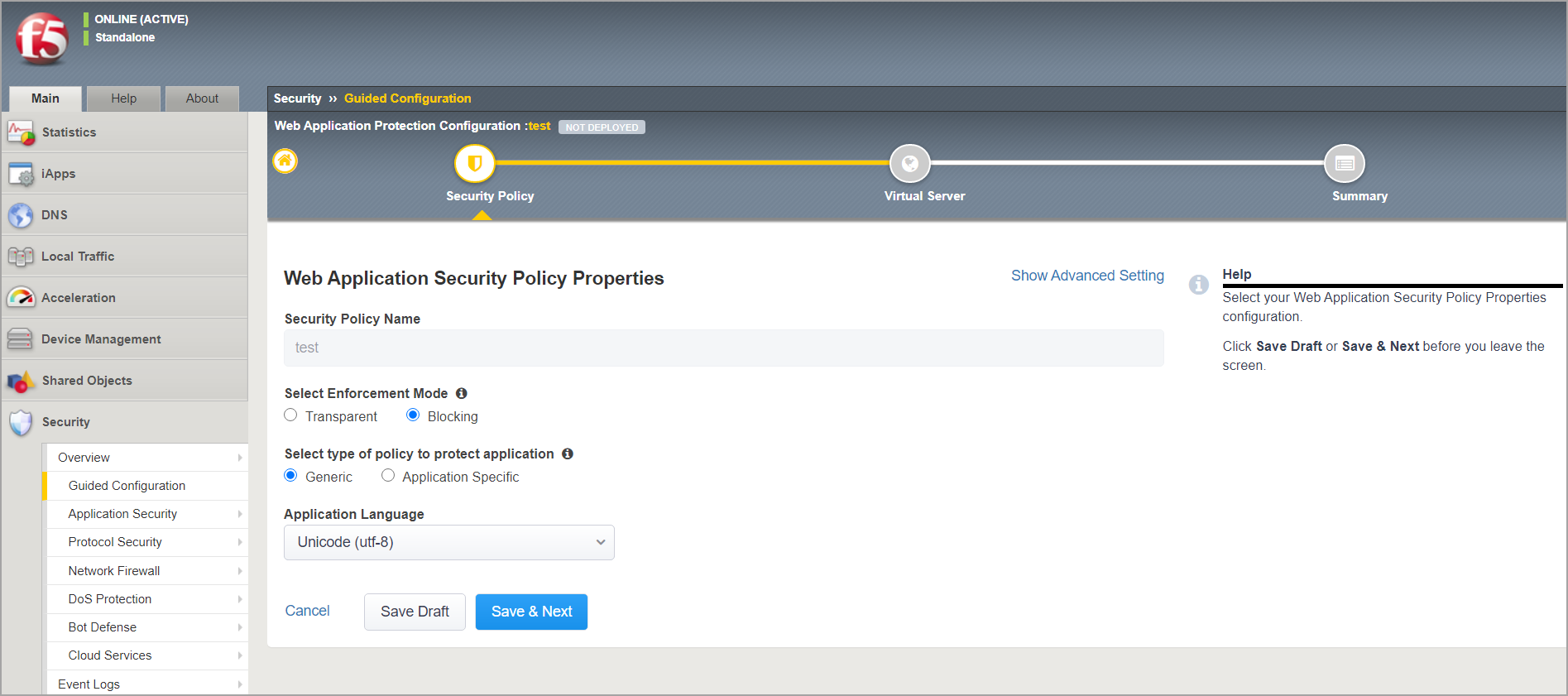1568x696 pixels.
Task: Click Show Advanced Setting link
Action: point(1086,276)
